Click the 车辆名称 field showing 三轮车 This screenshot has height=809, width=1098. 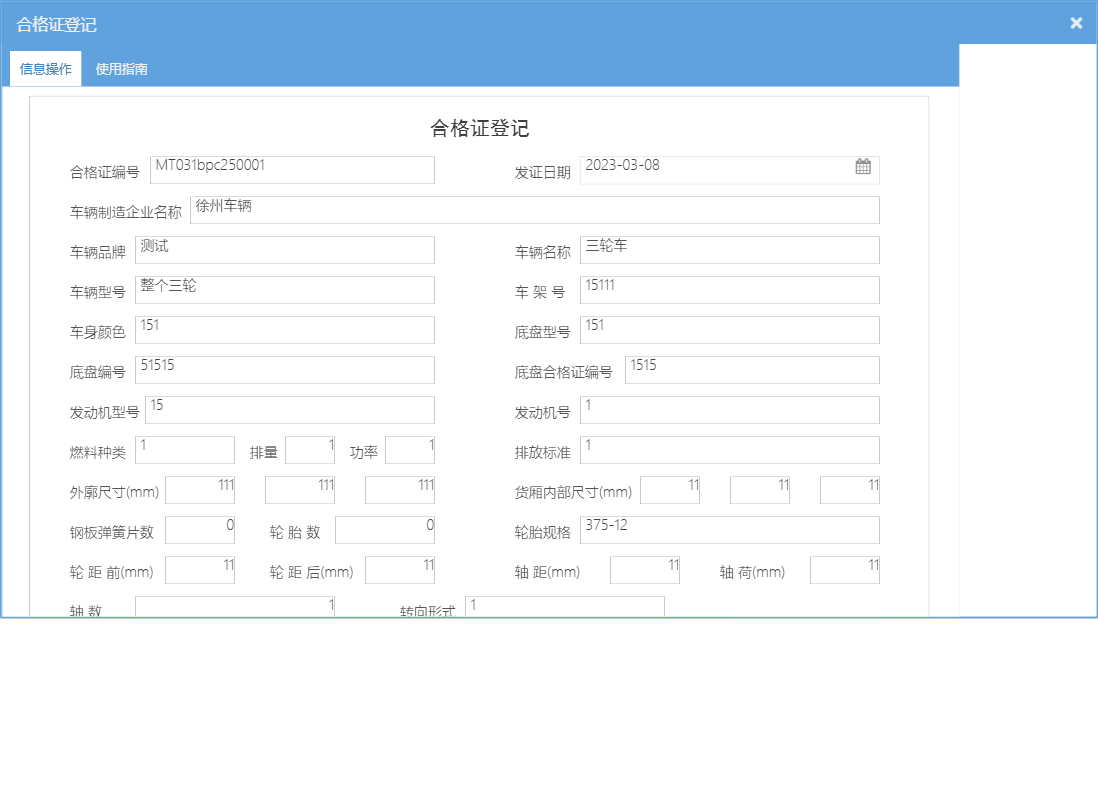pos(730,249)
